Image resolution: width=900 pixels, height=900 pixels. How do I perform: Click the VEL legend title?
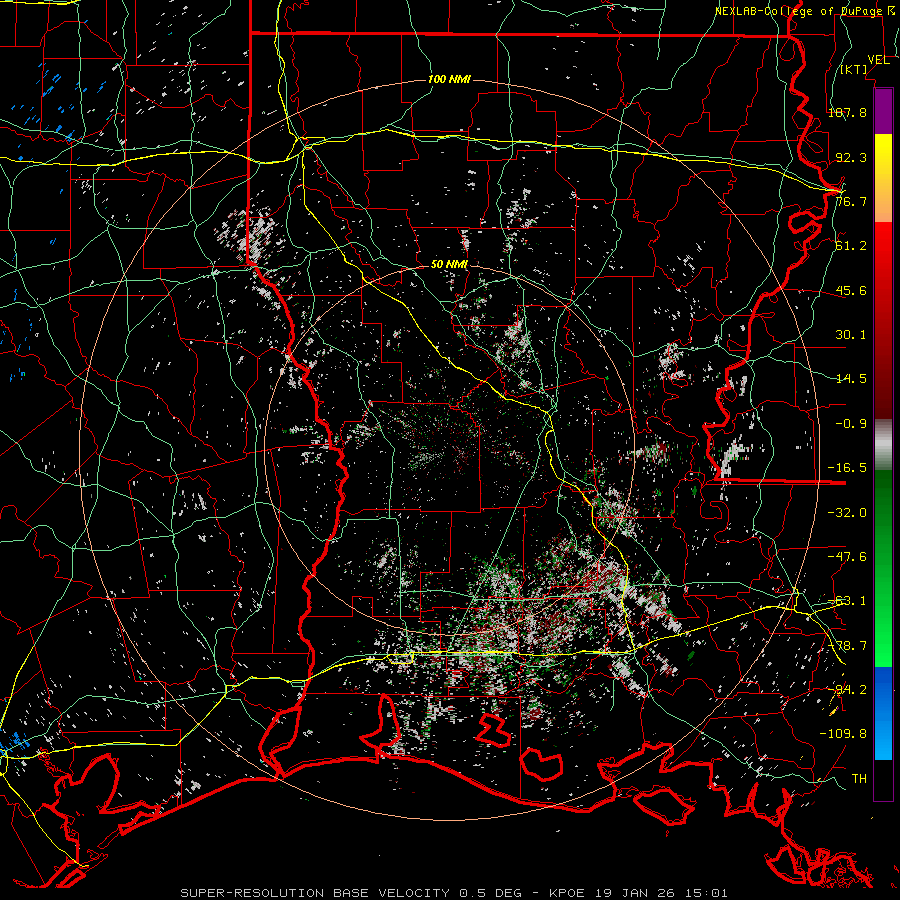pyautogui.click(x=878, y=60)
